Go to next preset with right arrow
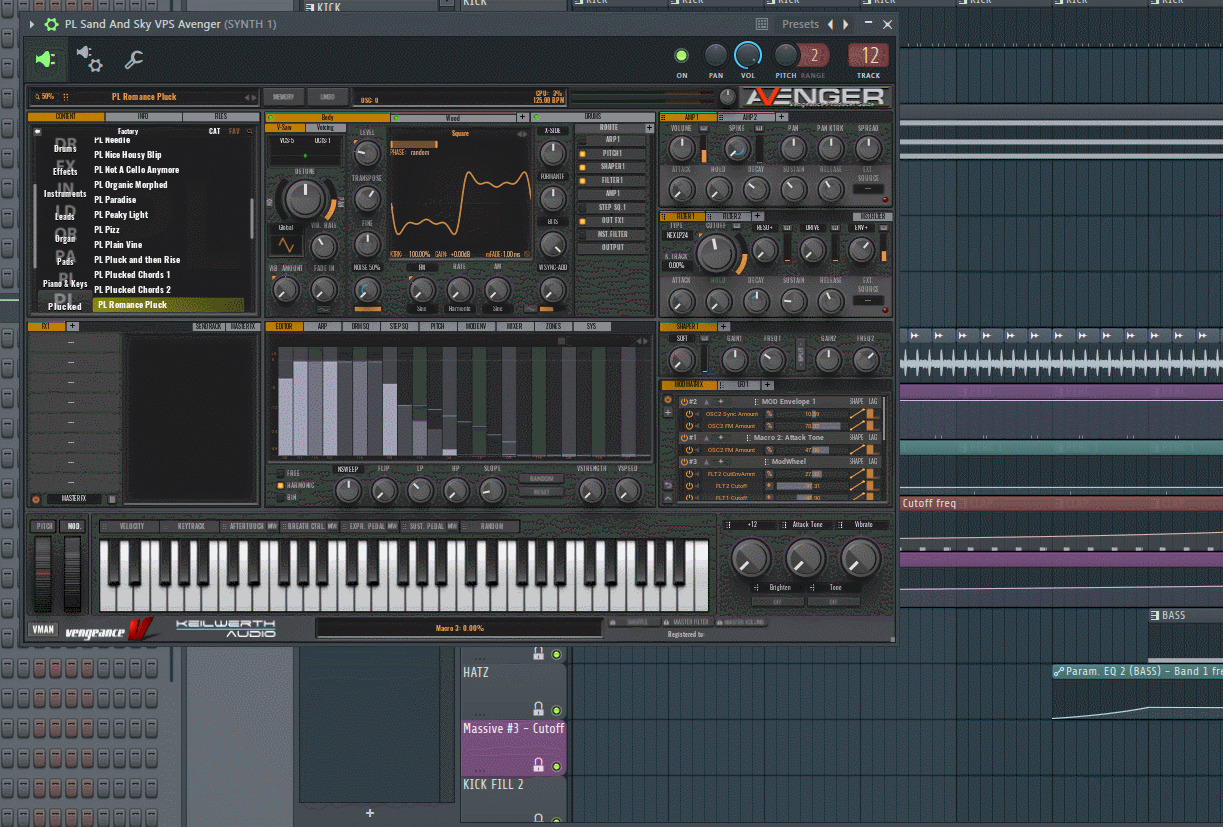Viewport: 1223px width, 827px height. 846,24
